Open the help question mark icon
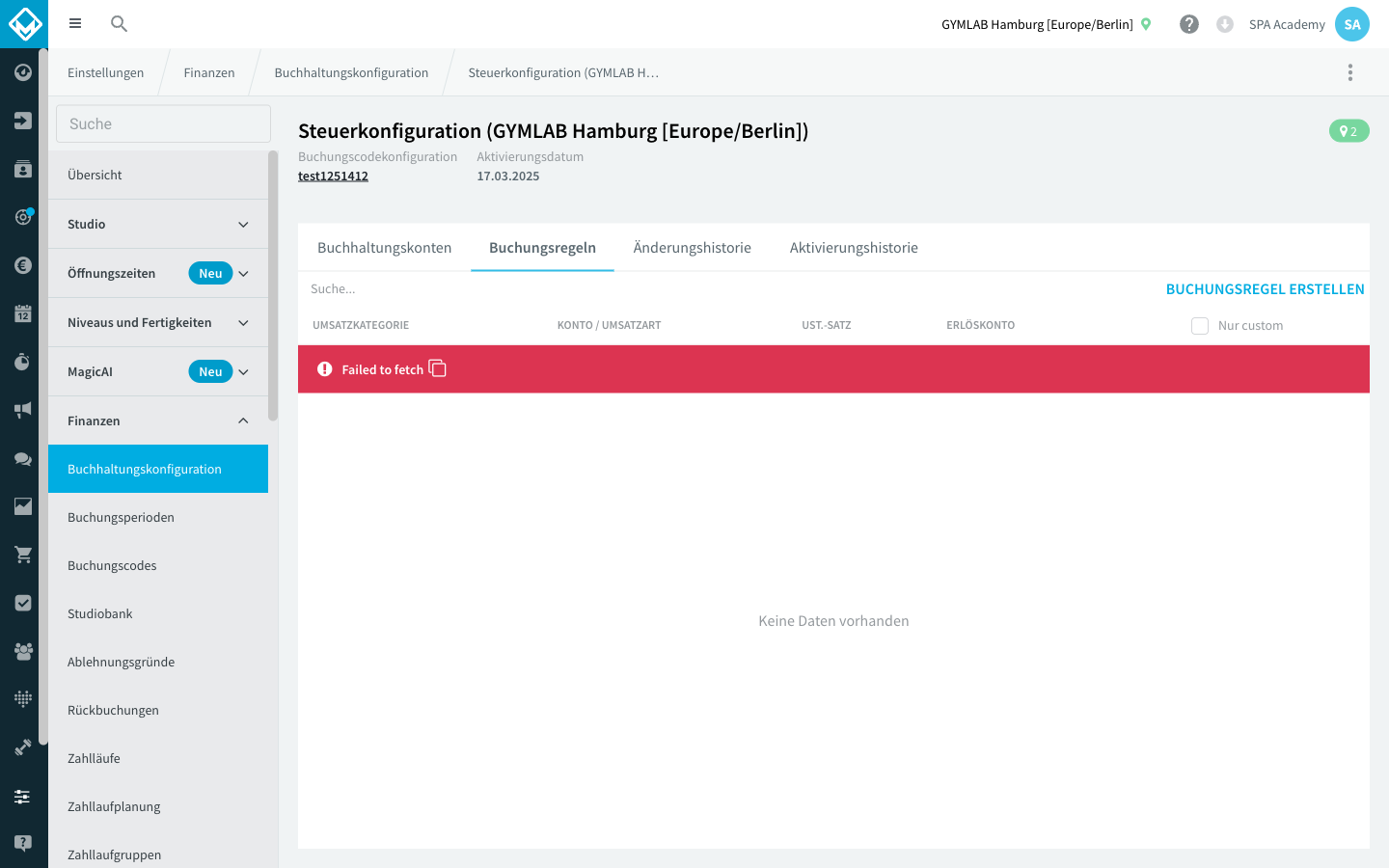This screenshot has height=868, width=1389. click(1189, 24)
